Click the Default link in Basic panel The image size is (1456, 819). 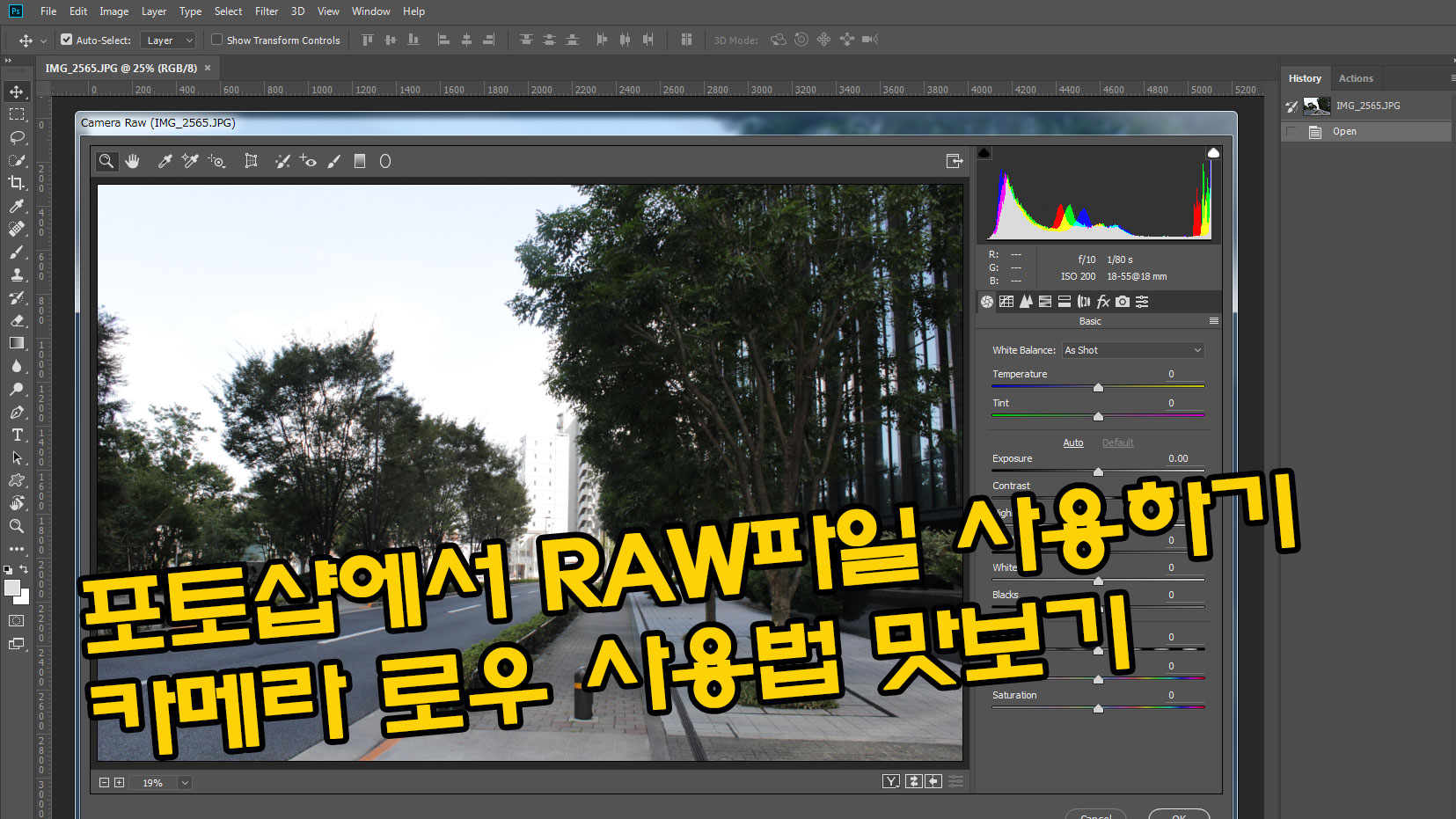click(1118, 442)
